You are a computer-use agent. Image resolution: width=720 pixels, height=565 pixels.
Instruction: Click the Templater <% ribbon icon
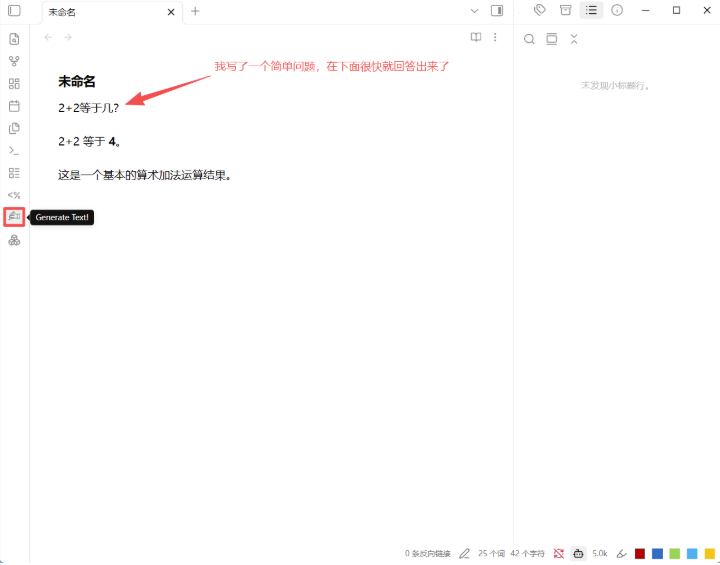[x=14, y=195]
